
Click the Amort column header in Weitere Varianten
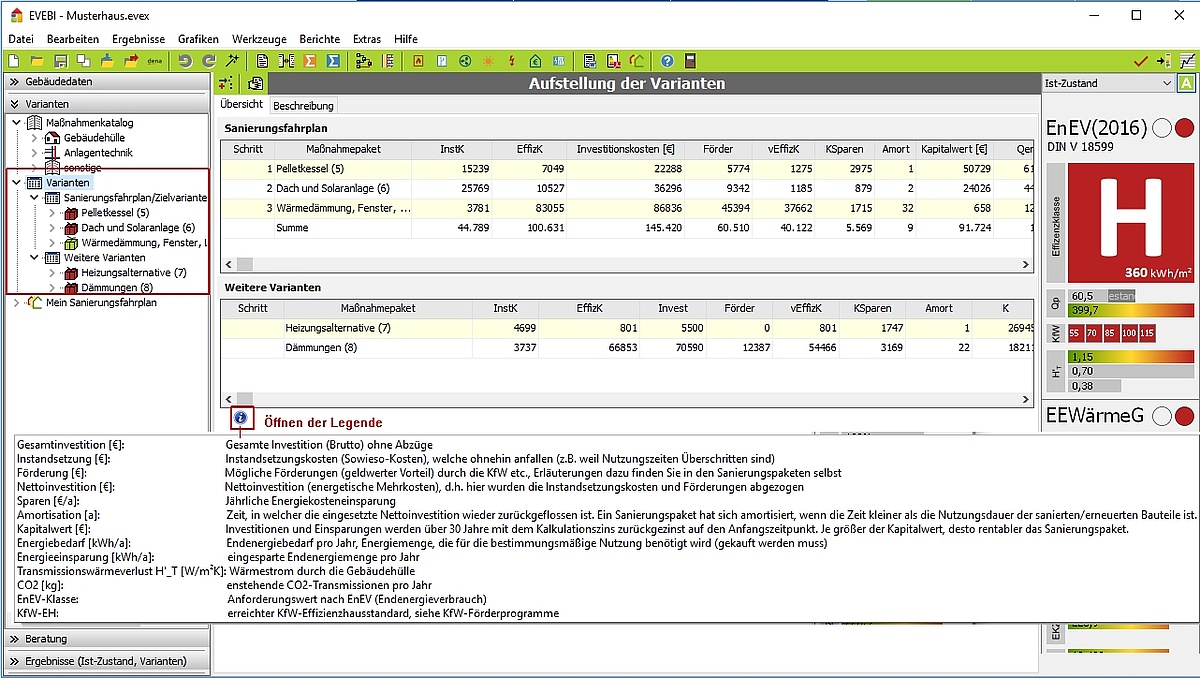[x=938, y=308]
